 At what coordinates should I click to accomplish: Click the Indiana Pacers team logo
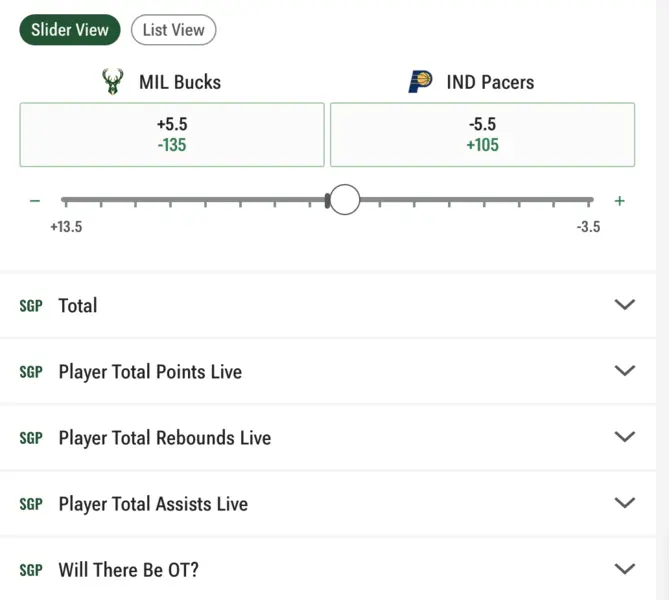[x=420, y=82]
